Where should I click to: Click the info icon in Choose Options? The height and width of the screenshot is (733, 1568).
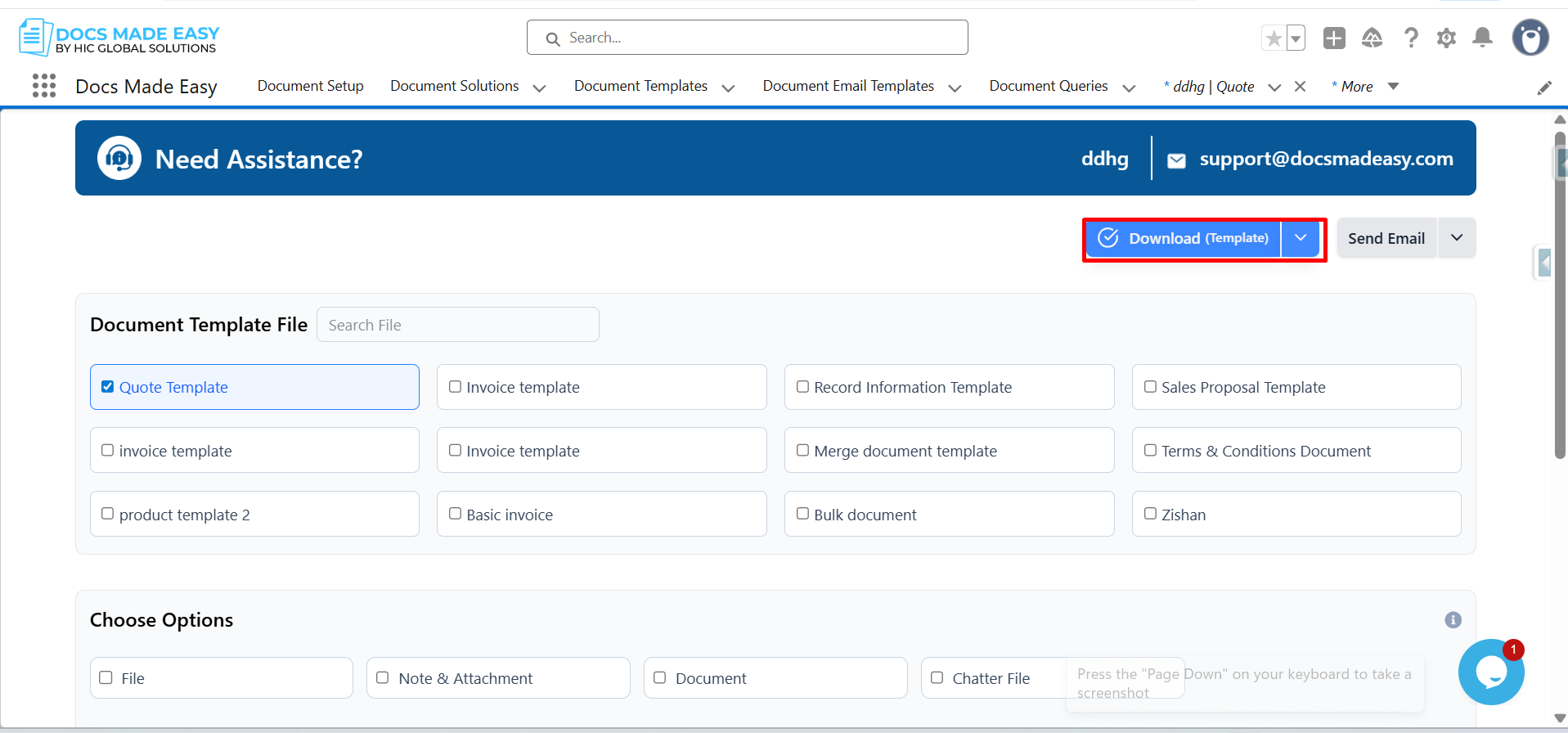1453,620
